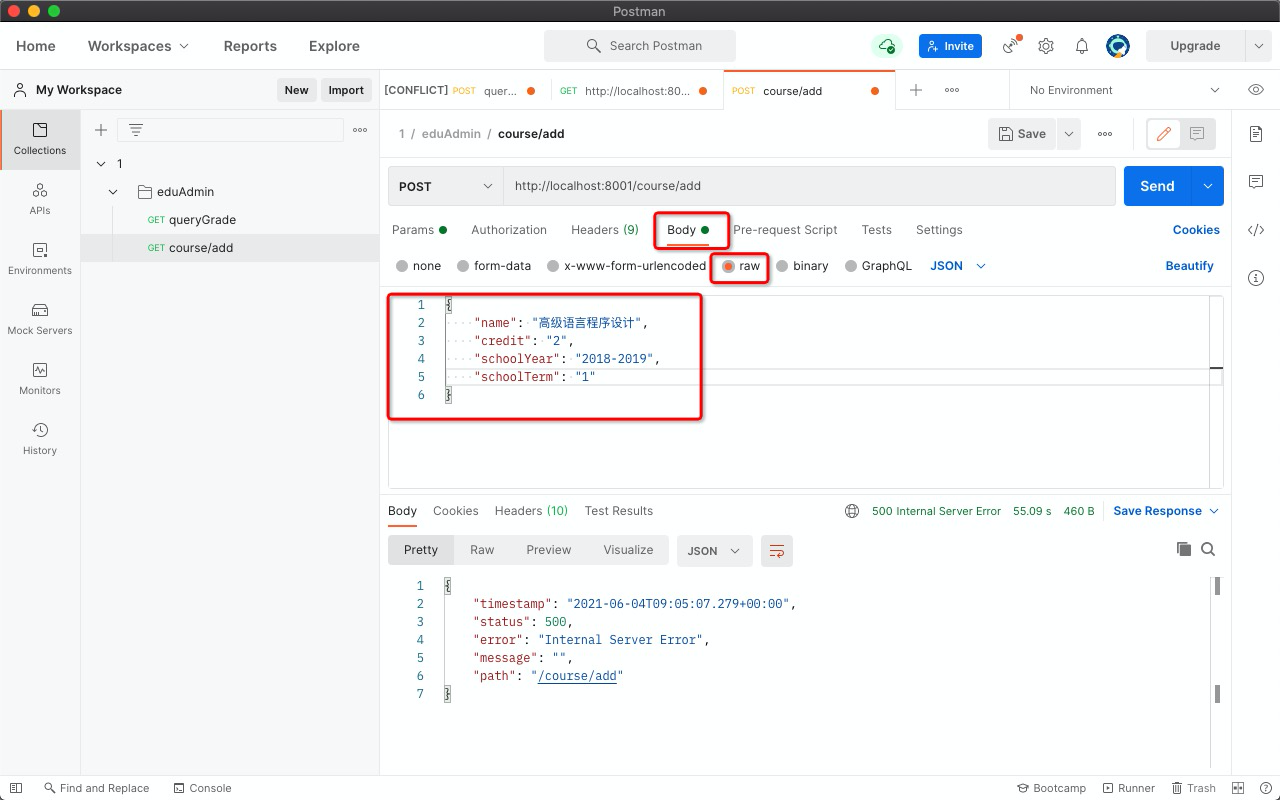Viewport: 1280px width, 800px height.
Task: Open the Save button dropdown arrow
Action: coord(1069,134)
